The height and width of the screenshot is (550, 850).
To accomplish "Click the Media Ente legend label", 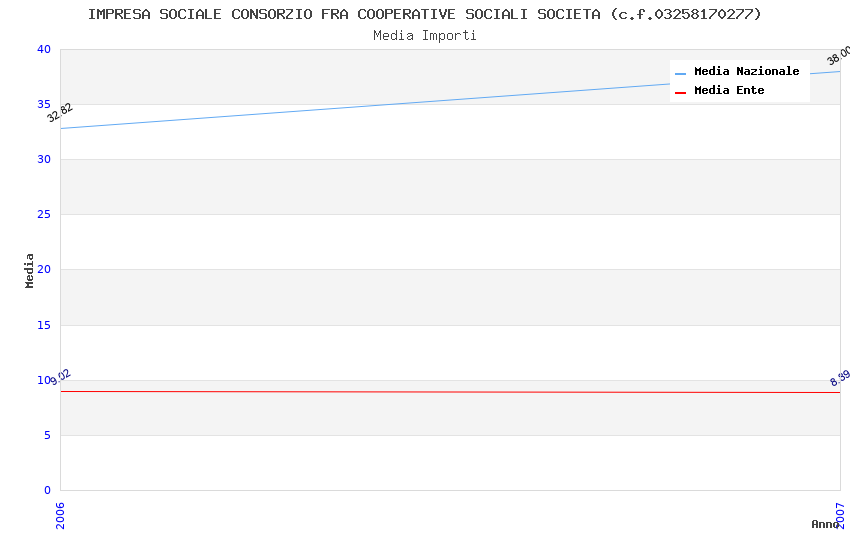I will coord(729,90).
